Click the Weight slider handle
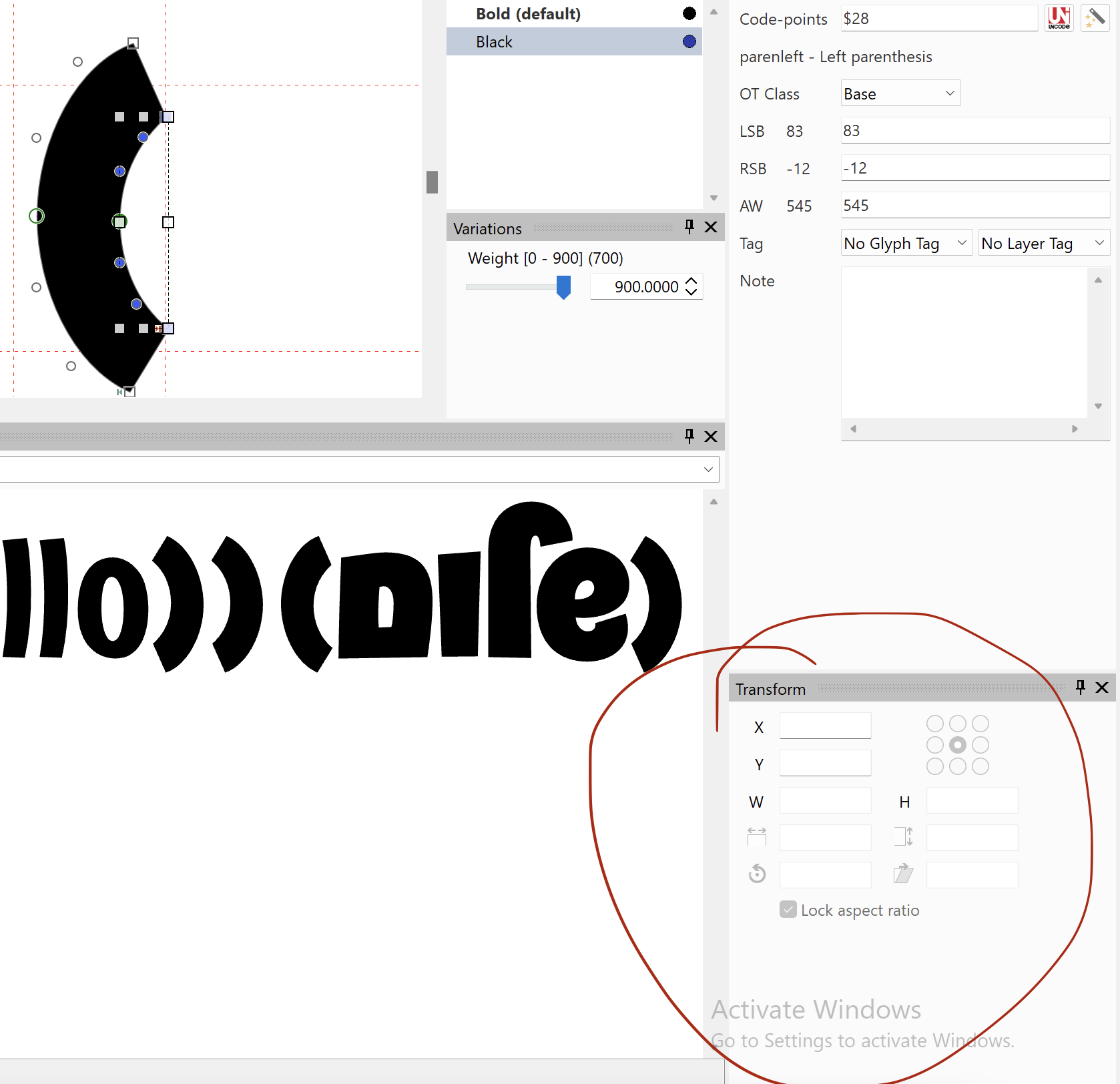The width and height of the screenshot is (1120, 1084). point(564,287)
